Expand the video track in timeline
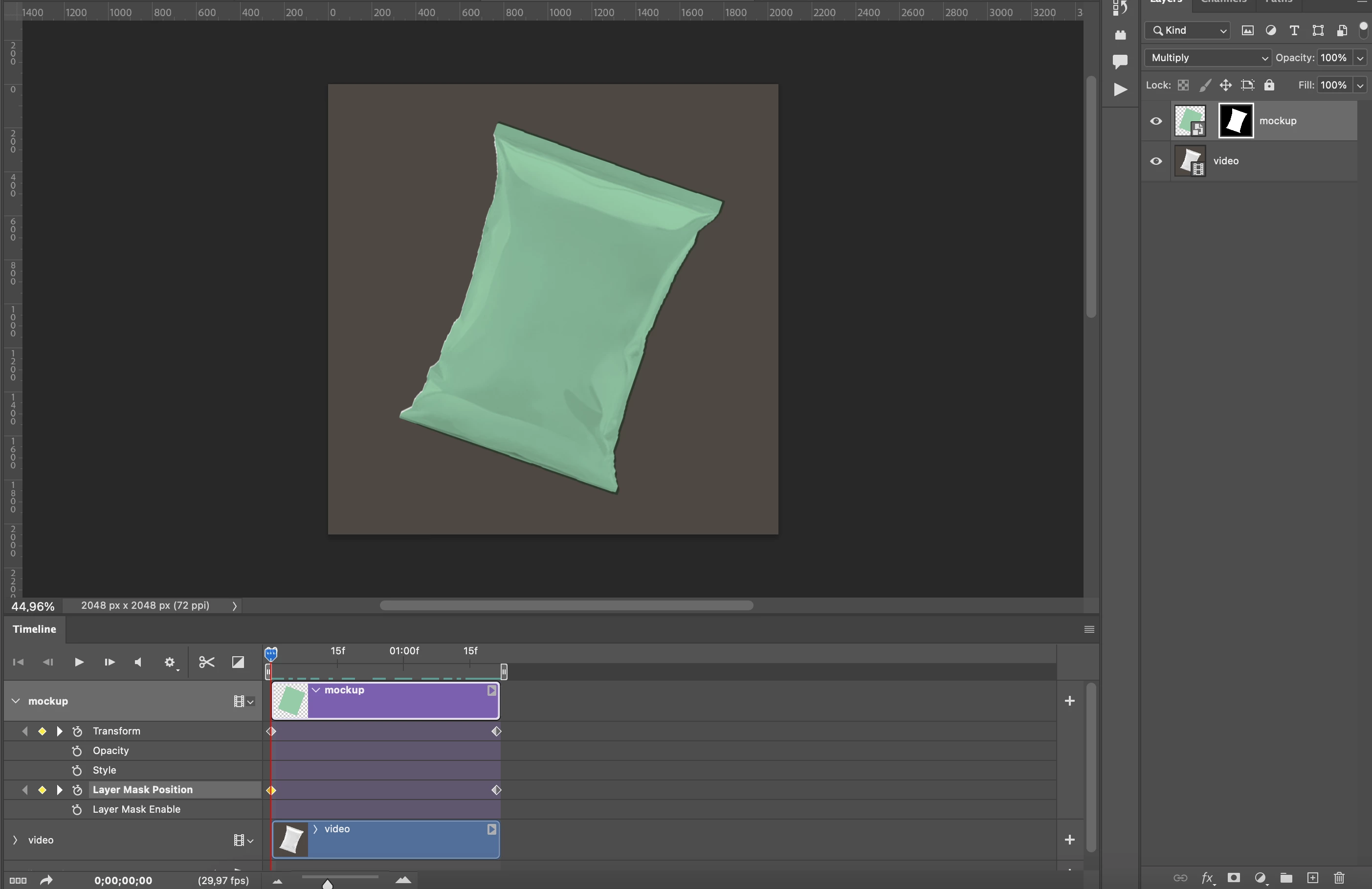Image resolution: width=1372 pixels, height=889 pixels. (x=15, y=840)
